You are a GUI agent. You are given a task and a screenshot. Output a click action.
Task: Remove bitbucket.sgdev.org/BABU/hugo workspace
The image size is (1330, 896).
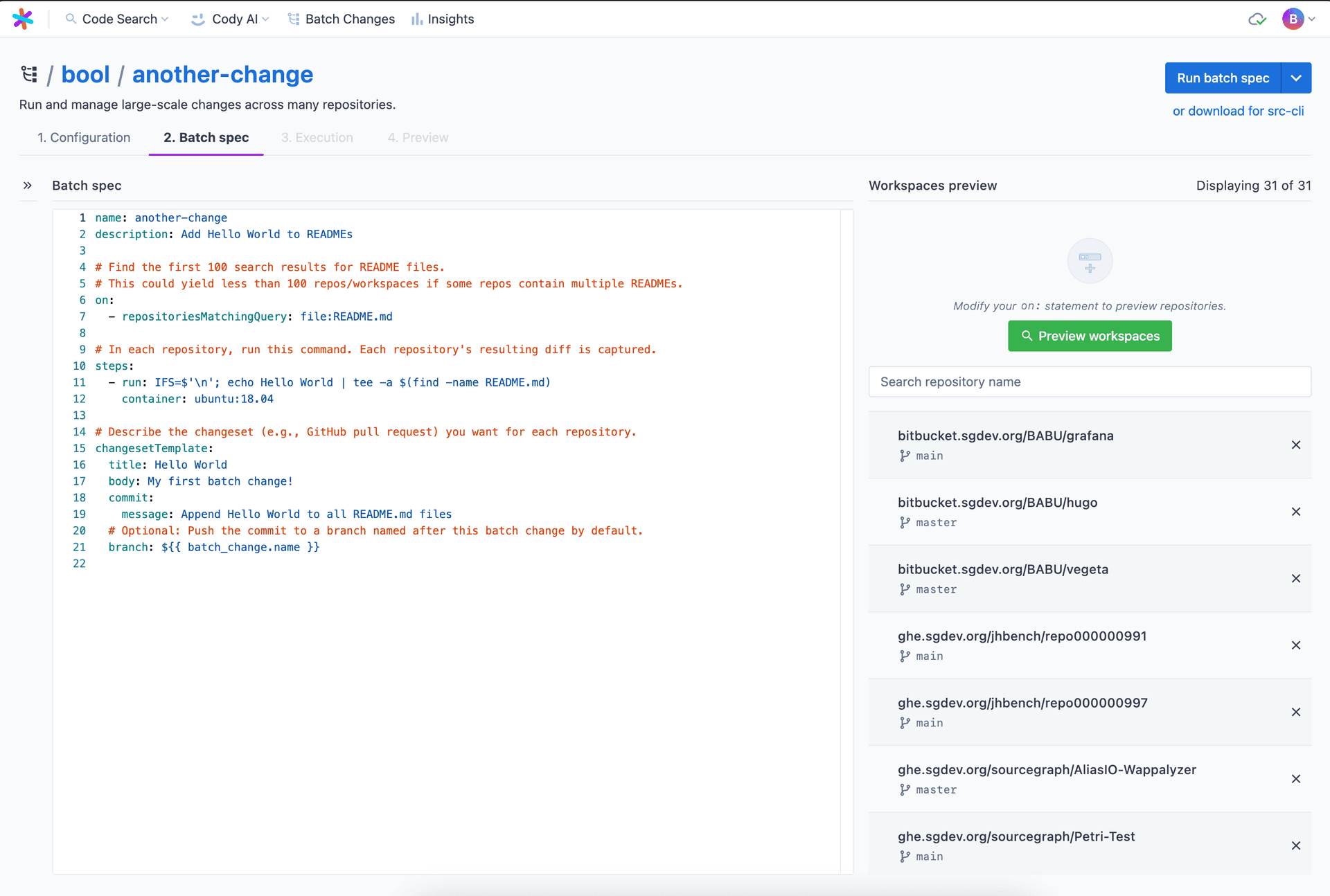[x=1295, y=512]
